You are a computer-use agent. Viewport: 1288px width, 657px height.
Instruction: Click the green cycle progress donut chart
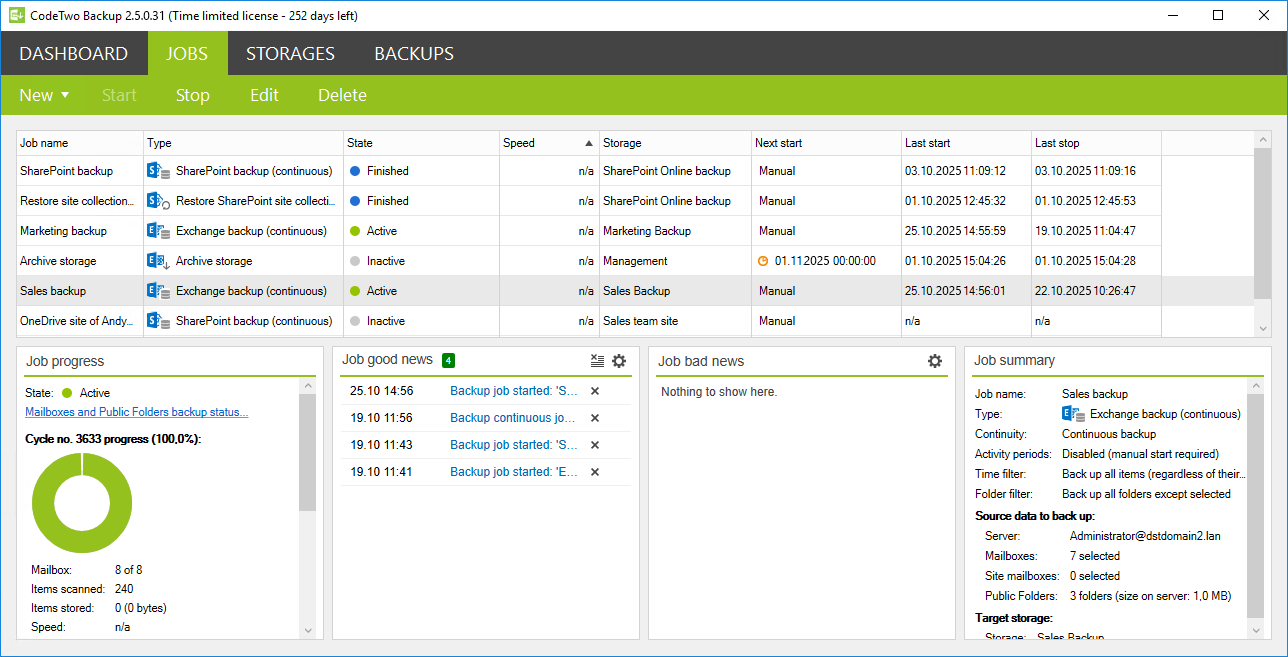click(x=82, y=504)
